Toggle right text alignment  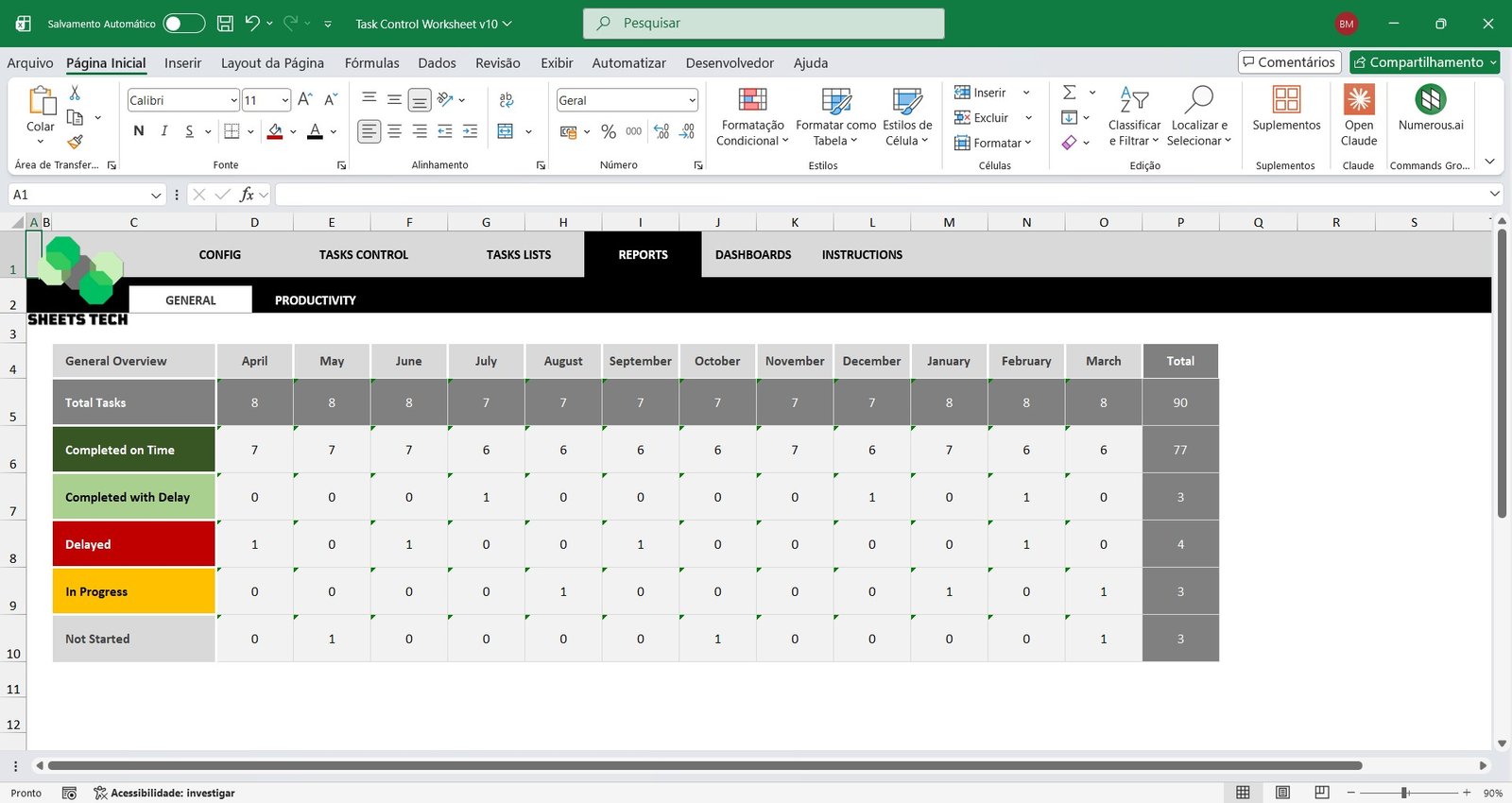click(x=420, y=131)
